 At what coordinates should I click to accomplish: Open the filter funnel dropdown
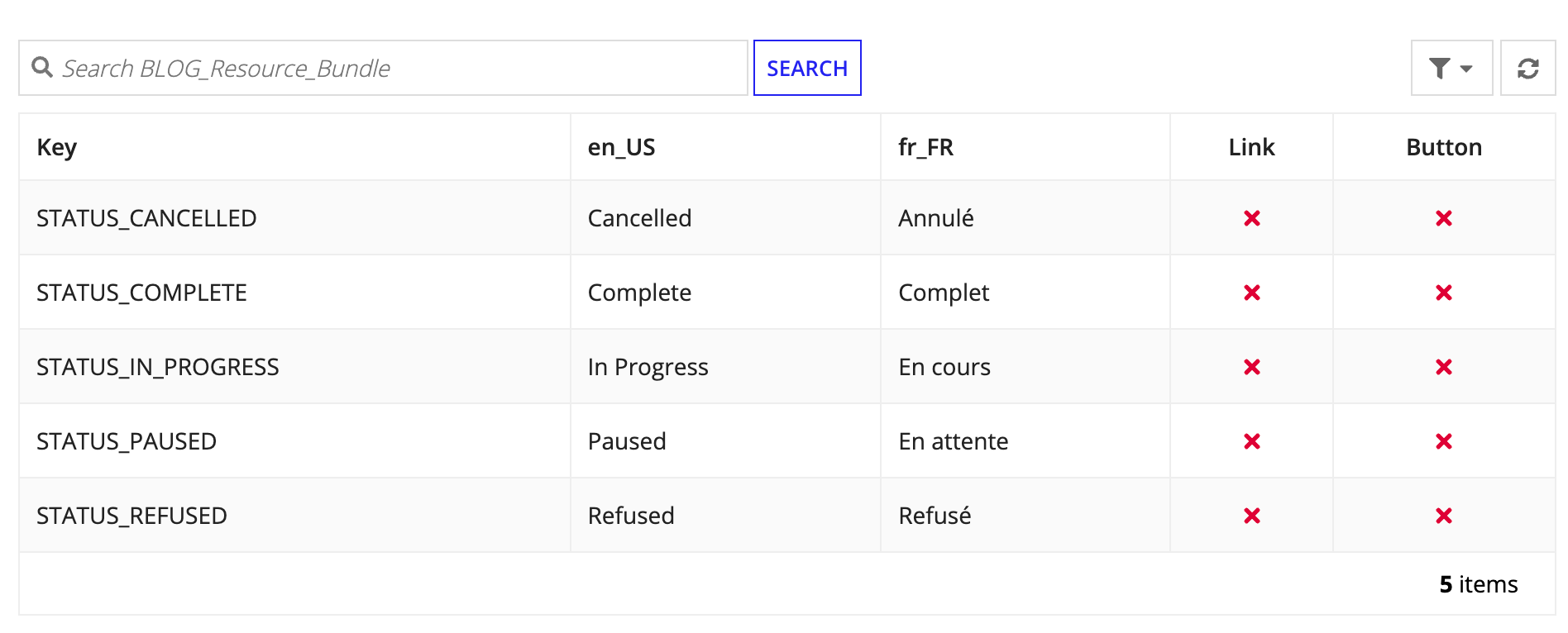[1451, 69]
